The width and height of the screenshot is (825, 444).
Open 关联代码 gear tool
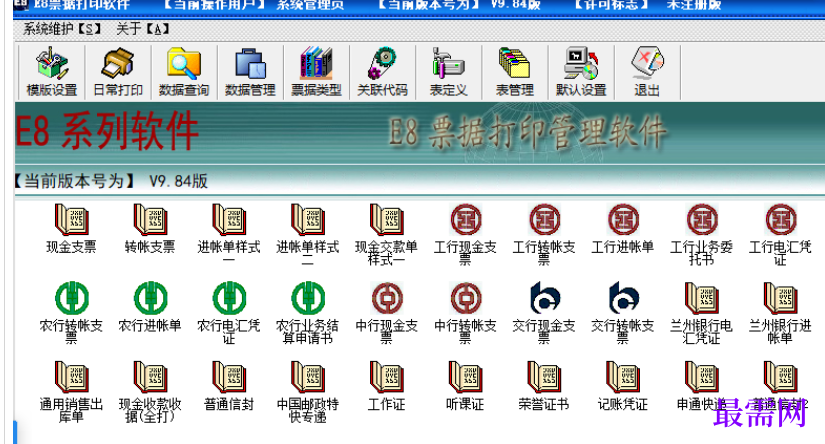coord(383,72)
